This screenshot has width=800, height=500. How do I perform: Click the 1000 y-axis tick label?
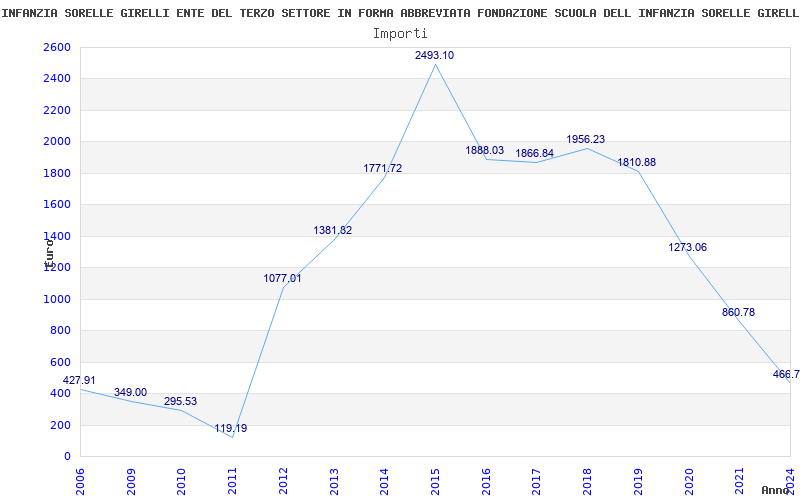[x=57, y=299]
